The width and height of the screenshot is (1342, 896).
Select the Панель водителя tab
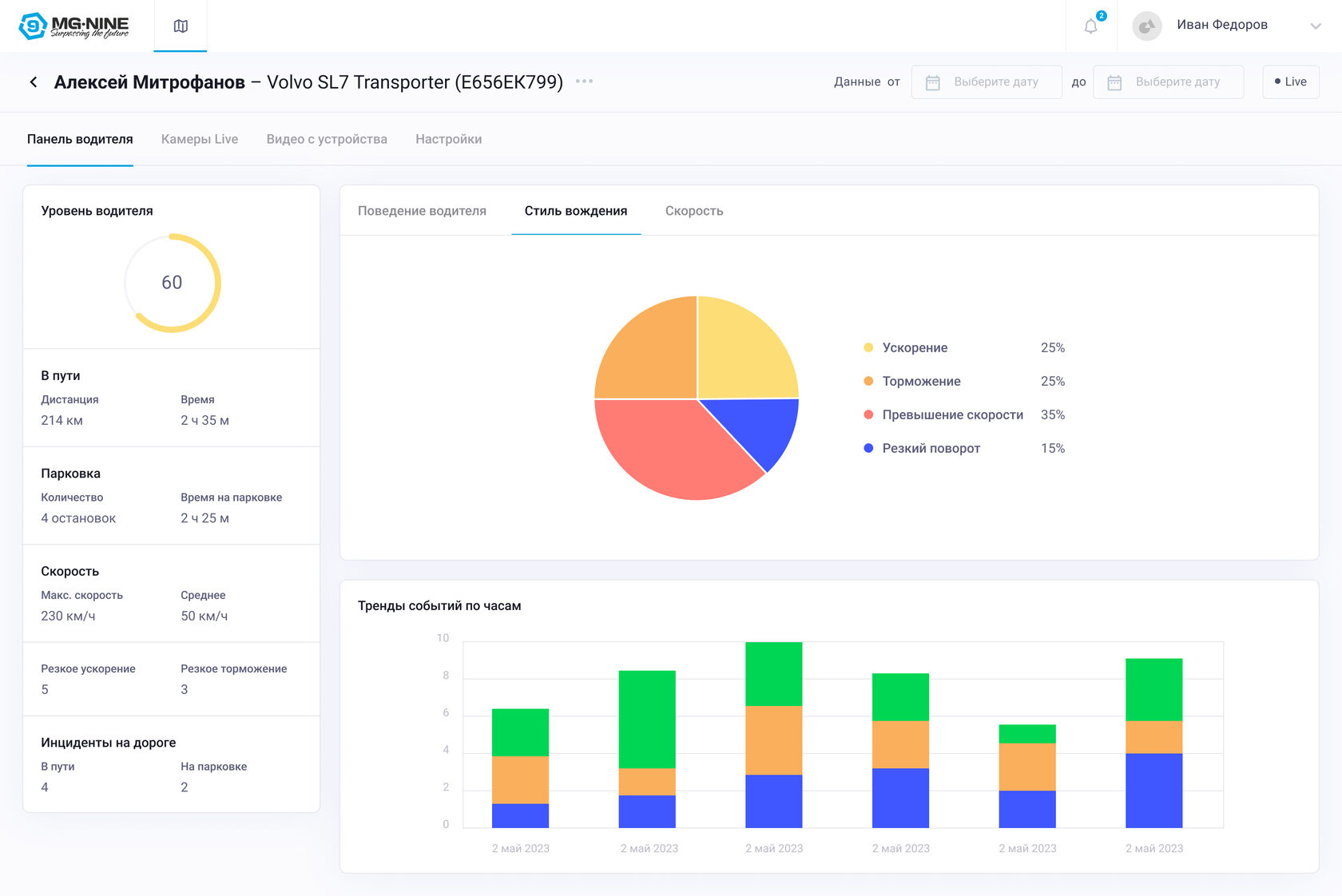click(x=80, y=139)
